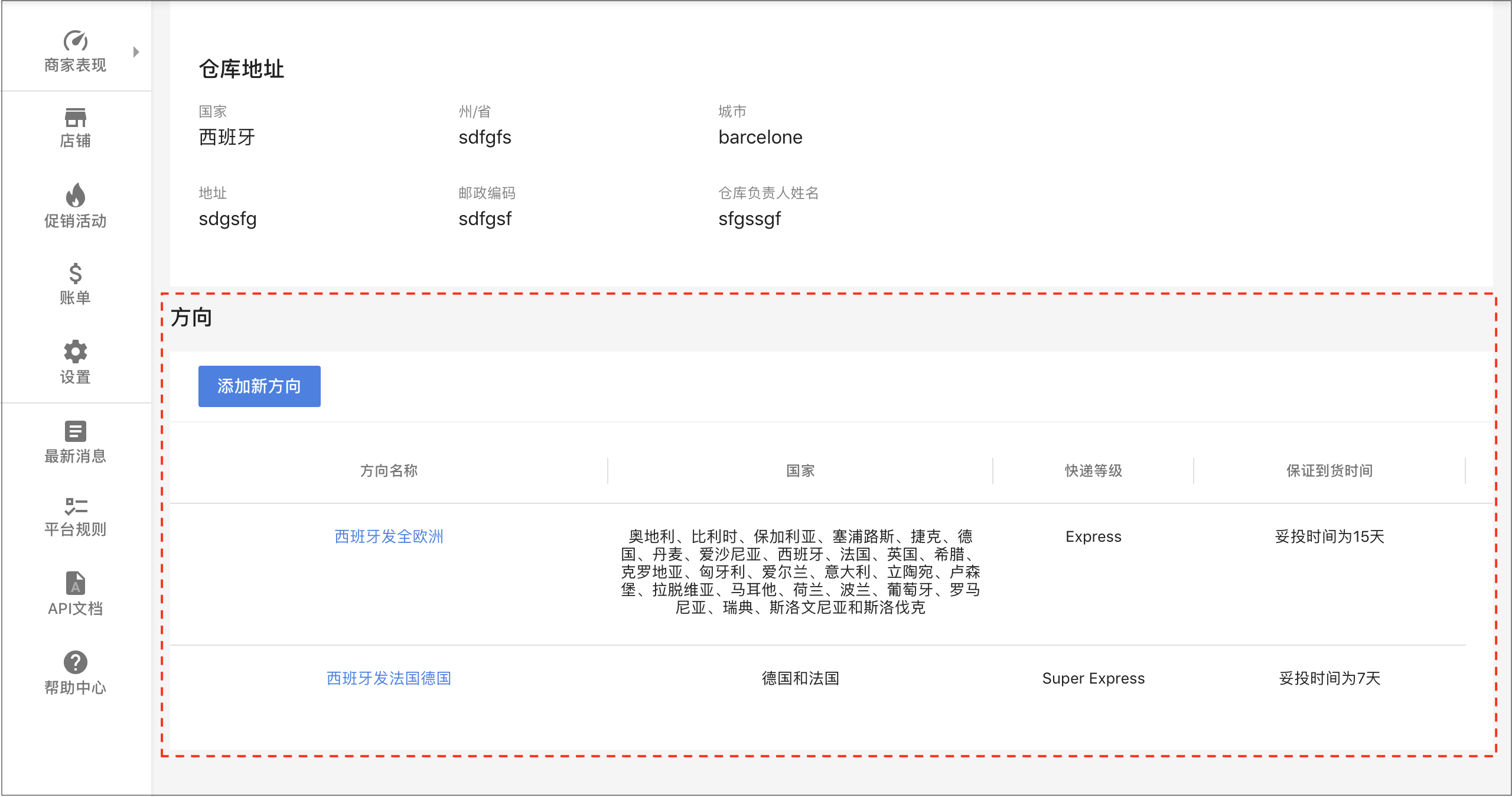Click the 最新消息 document icon
1512x797 pixels.
pos(75,431)
